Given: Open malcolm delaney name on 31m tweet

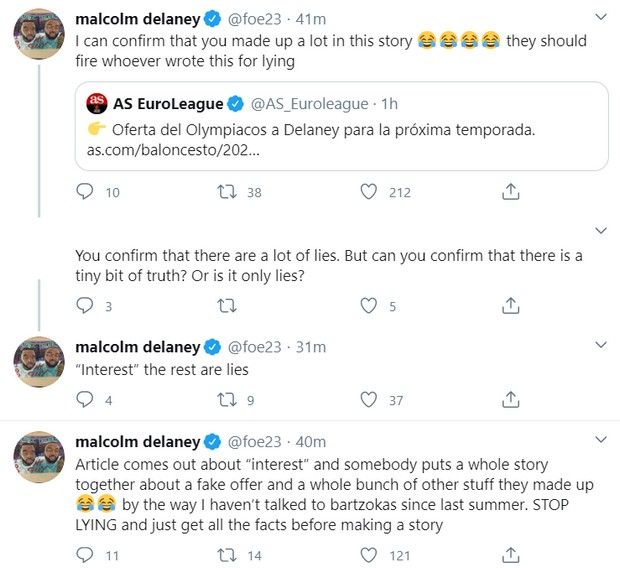Looking at the screenshot, I should tap(138, 347).
